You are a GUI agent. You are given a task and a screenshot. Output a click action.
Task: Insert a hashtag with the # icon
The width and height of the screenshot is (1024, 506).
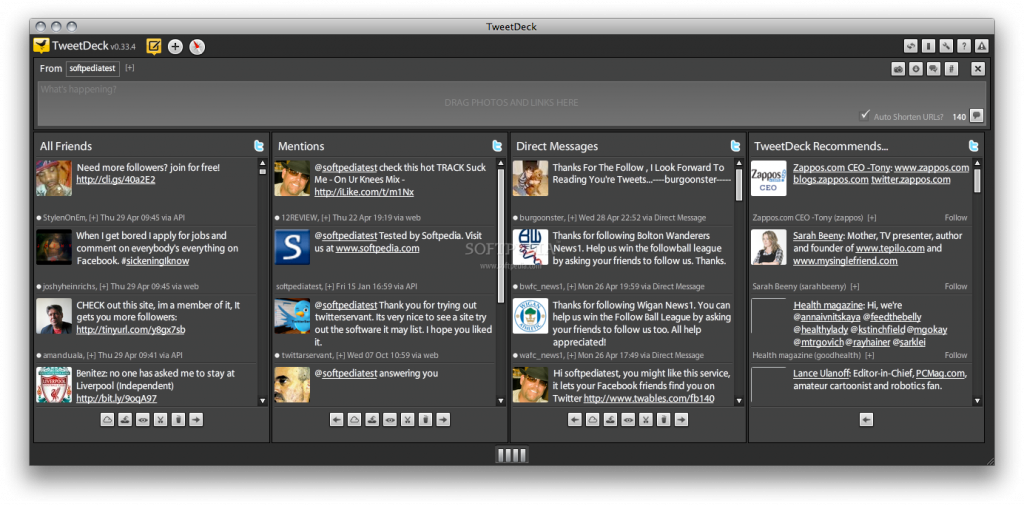952,69
